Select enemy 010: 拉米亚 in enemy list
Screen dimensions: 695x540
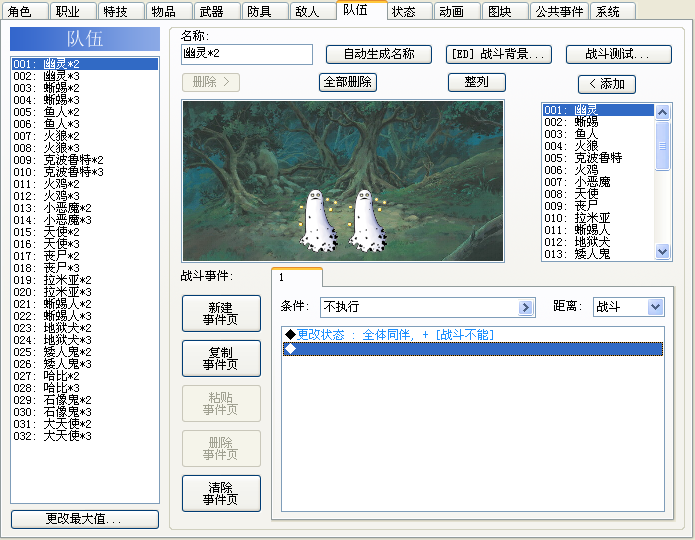[x=598, y=218]
